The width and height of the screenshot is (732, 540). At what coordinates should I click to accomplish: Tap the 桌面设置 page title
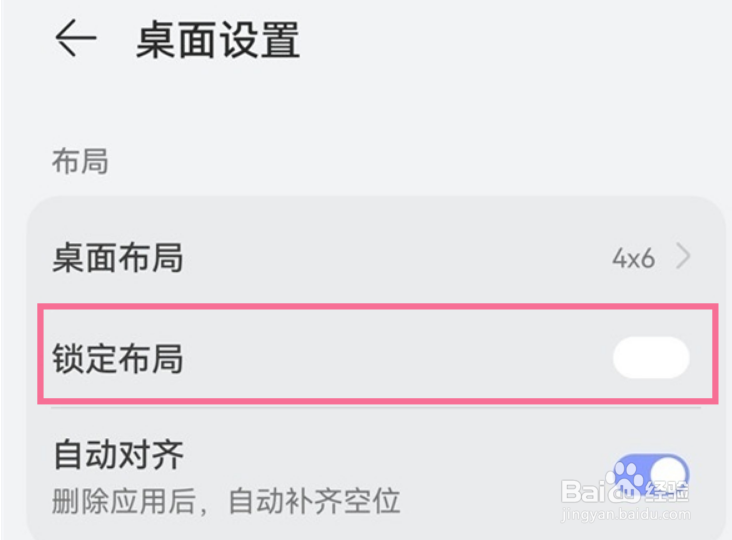pos(218,40)
